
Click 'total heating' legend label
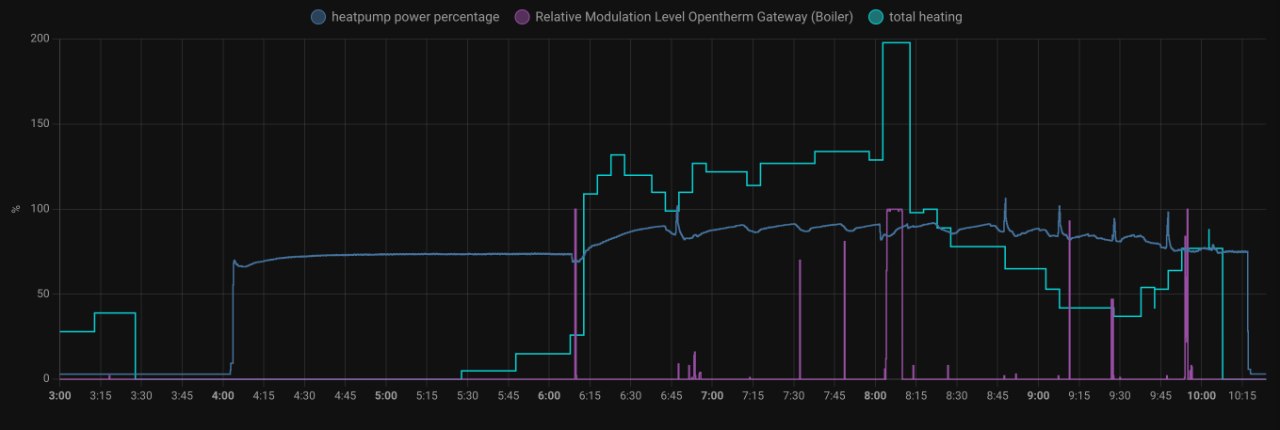(x=926, y=17)
